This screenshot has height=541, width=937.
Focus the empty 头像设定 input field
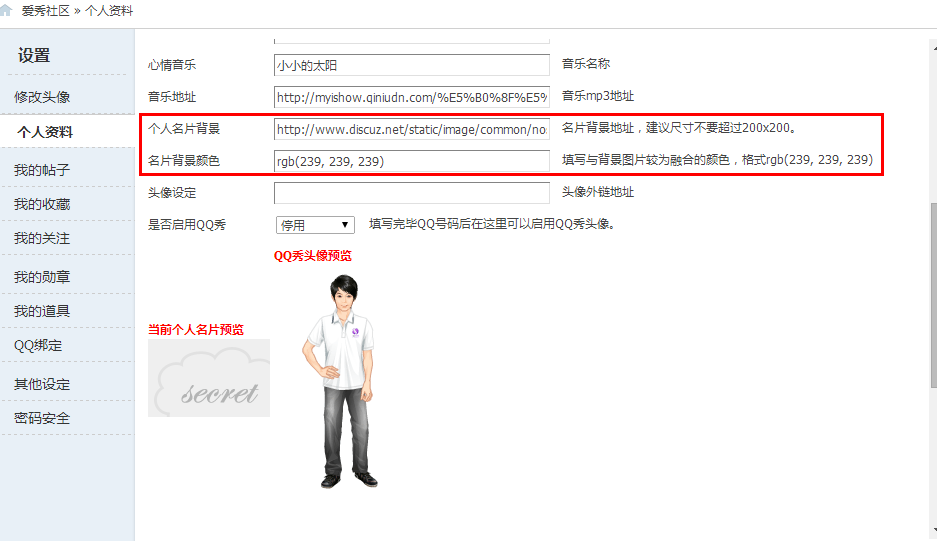point(412,193)
